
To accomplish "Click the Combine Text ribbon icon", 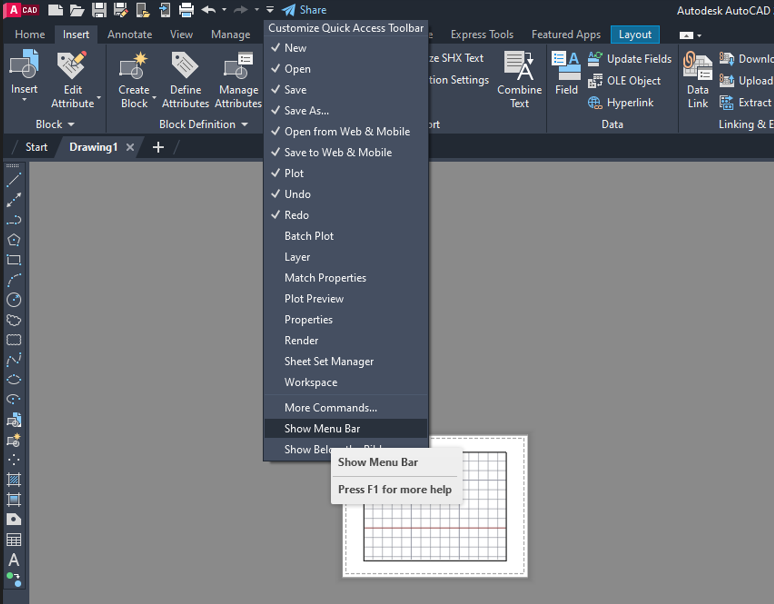I will coord(519,65).
